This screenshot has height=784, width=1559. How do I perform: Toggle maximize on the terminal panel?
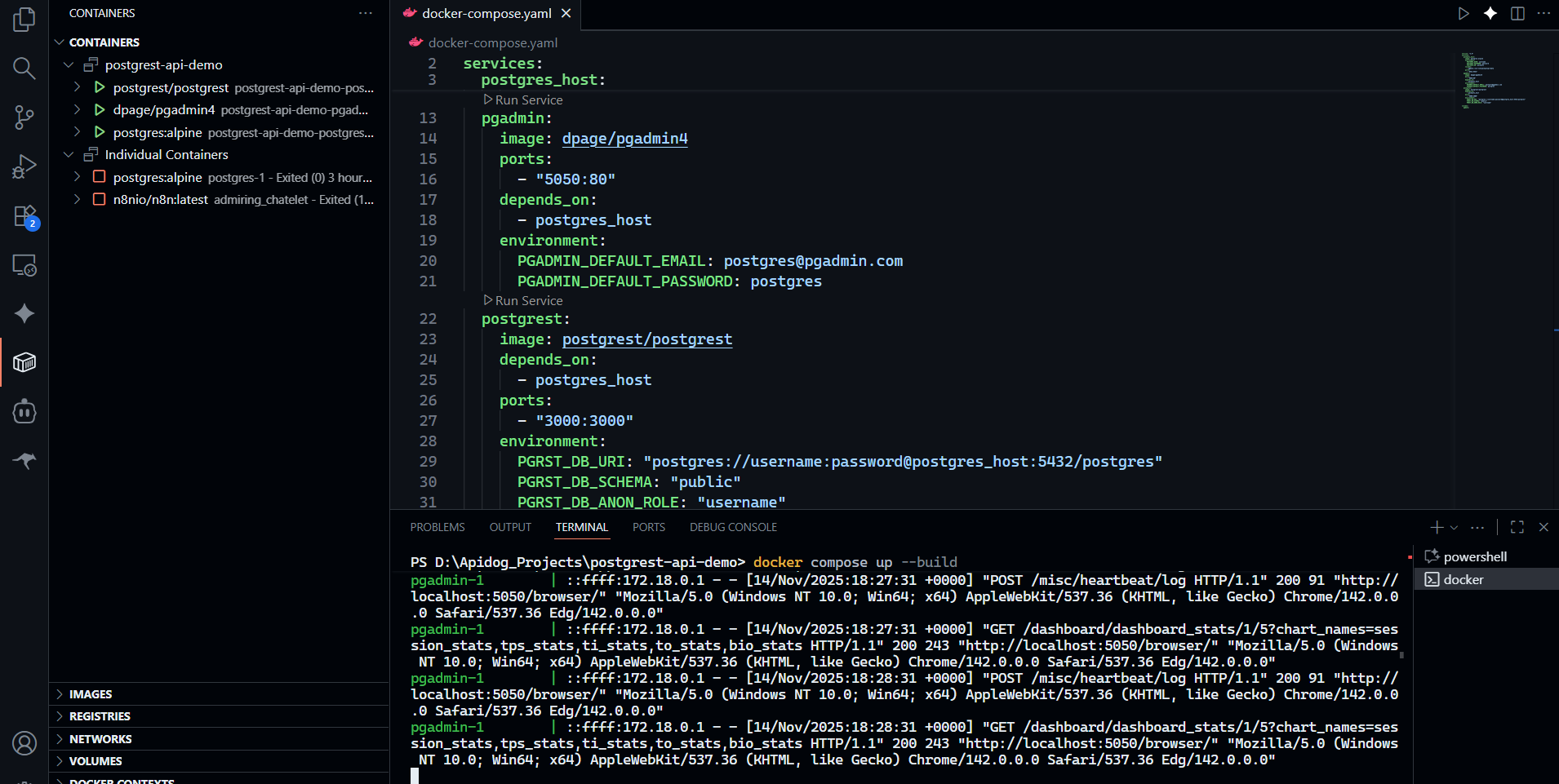coord(1517,527)
